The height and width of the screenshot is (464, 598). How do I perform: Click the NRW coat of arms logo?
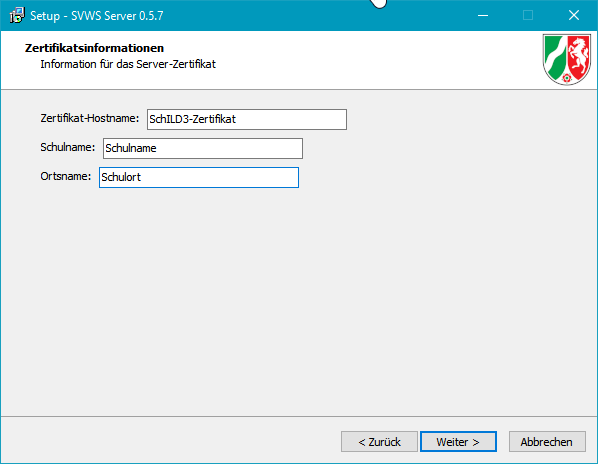567,59
